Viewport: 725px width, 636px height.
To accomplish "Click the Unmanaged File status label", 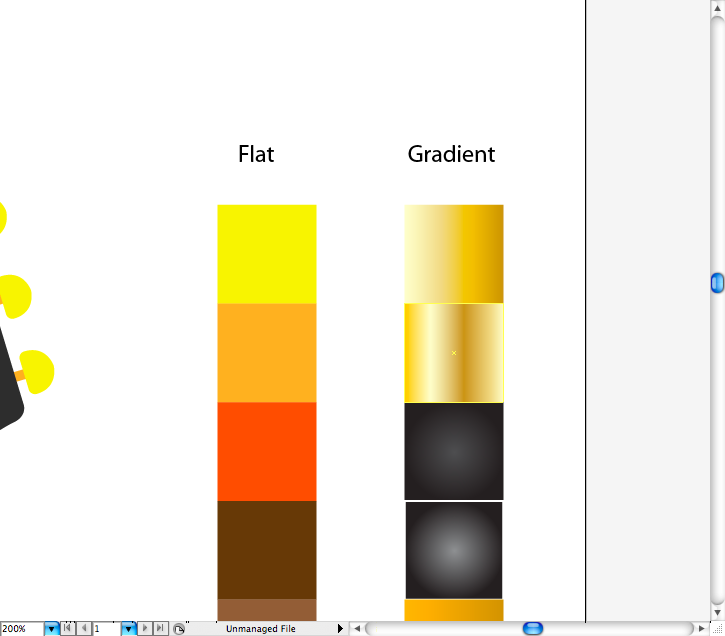I will coord(260,629).
